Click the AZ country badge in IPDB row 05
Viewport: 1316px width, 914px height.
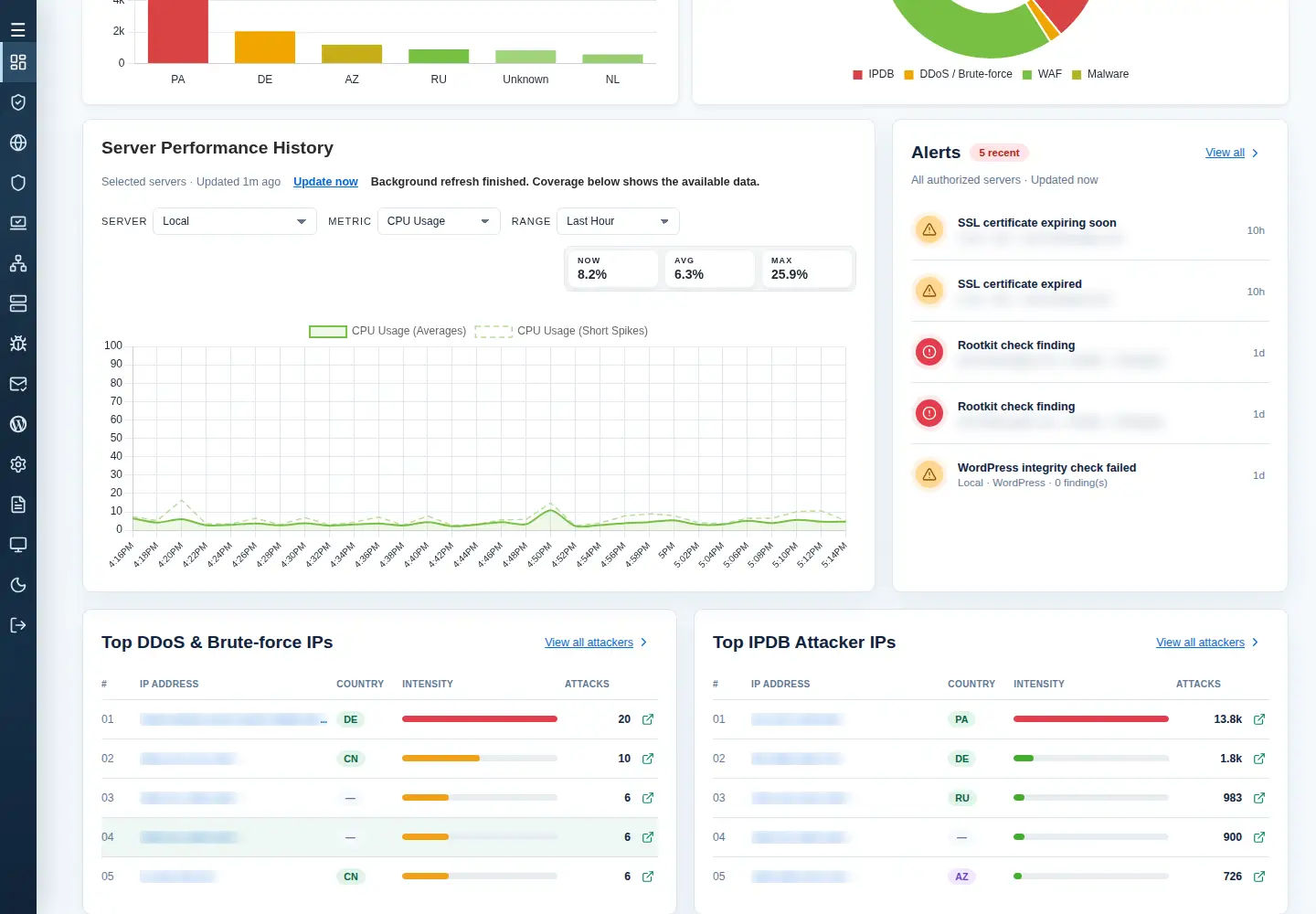pyautogui.click(x=961, y=877)
